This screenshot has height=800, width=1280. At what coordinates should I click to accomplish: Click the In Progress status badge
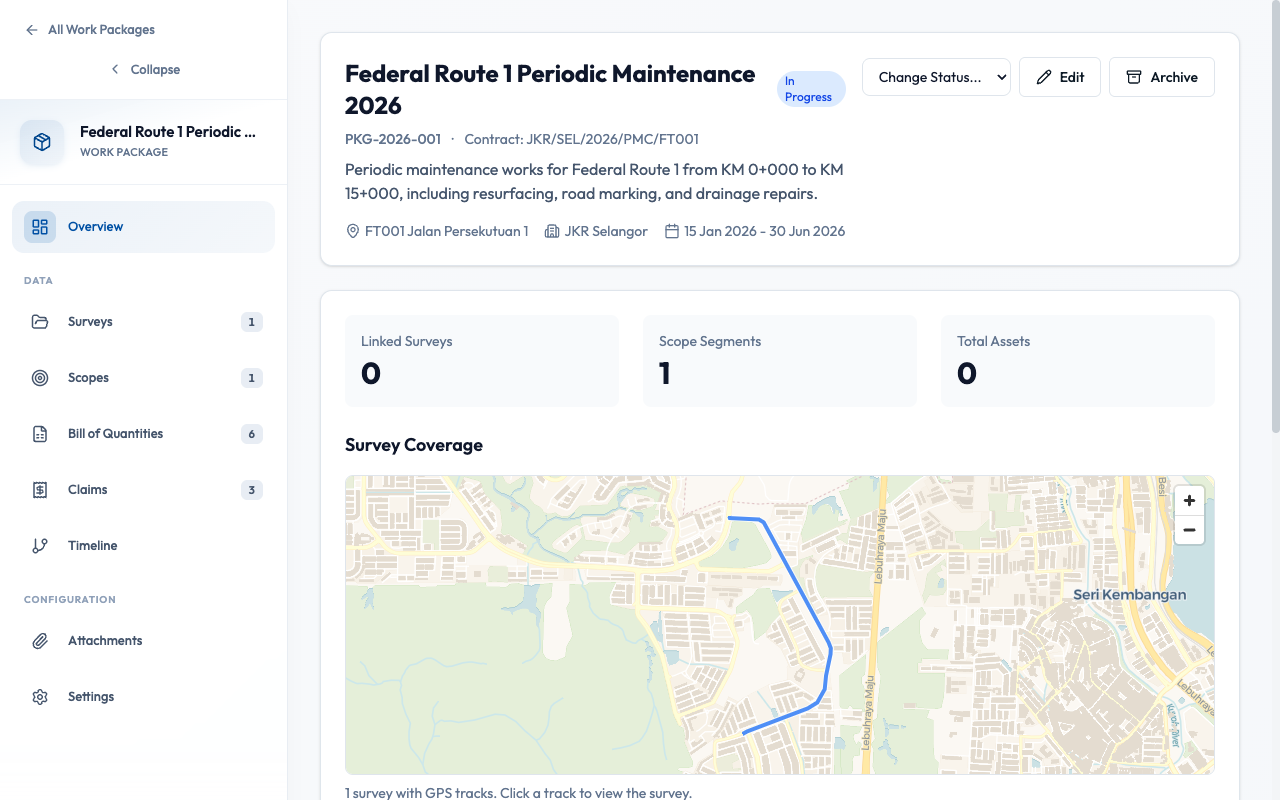[810, 88]
